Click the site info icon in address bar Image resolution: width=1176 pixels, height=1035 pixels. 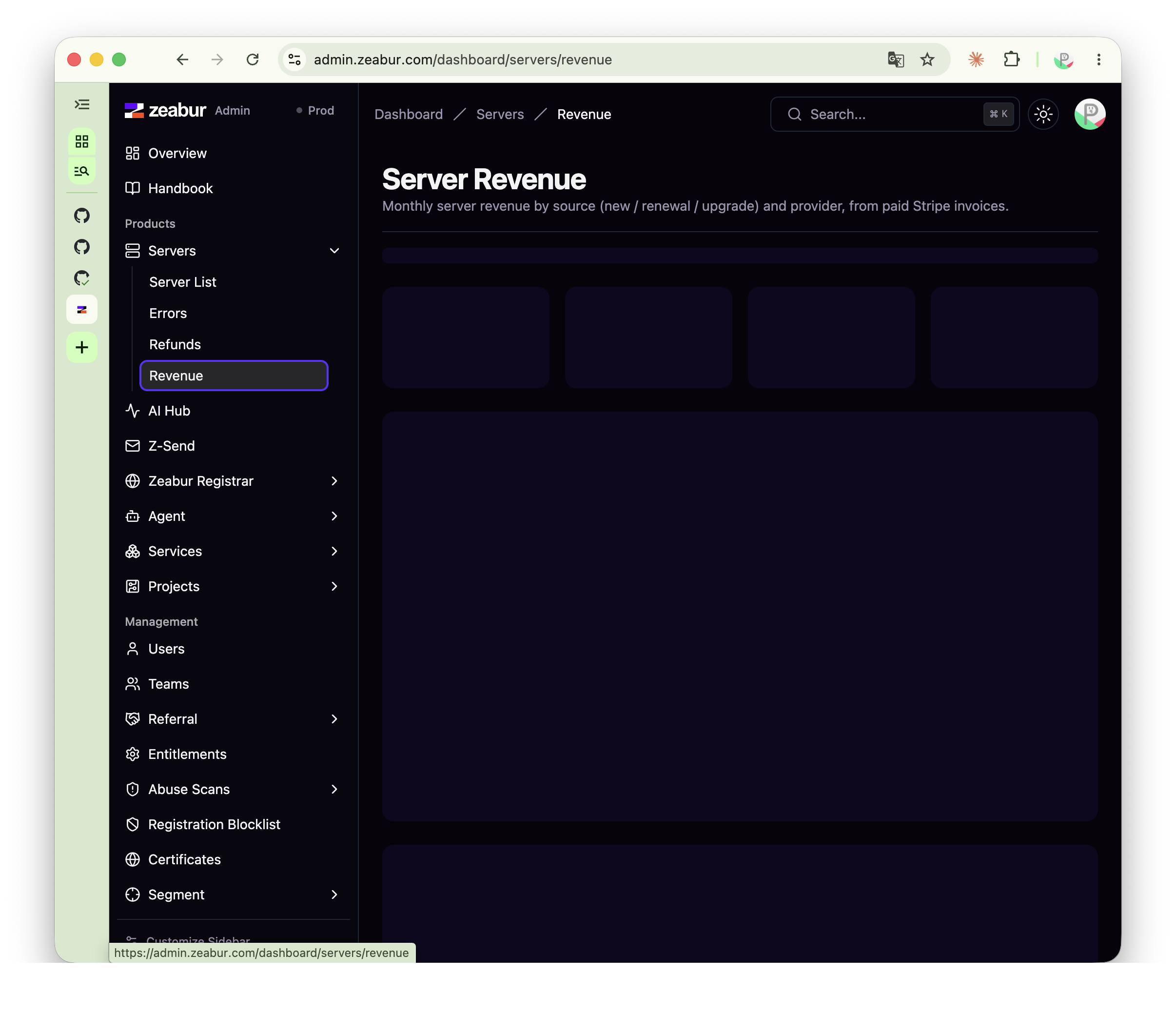pos(294,60)
